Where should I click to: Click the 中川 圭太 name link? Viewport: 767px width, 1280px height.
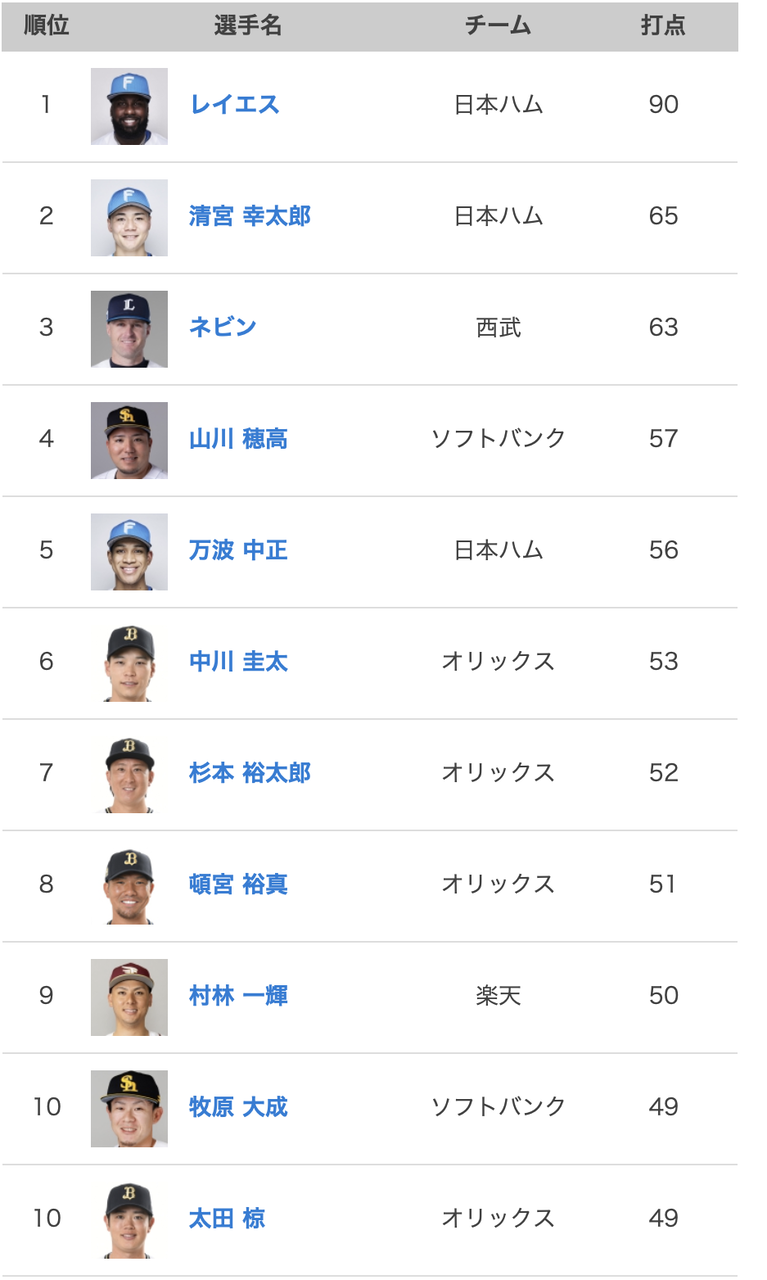239,661
